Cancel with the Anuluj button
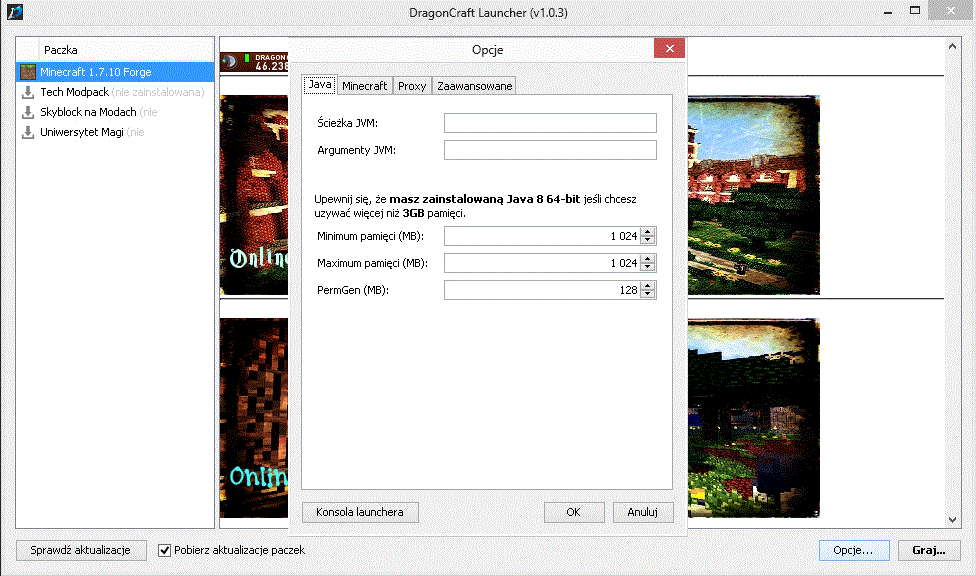Viewport: 976px width, 576px height. [642, 512]
